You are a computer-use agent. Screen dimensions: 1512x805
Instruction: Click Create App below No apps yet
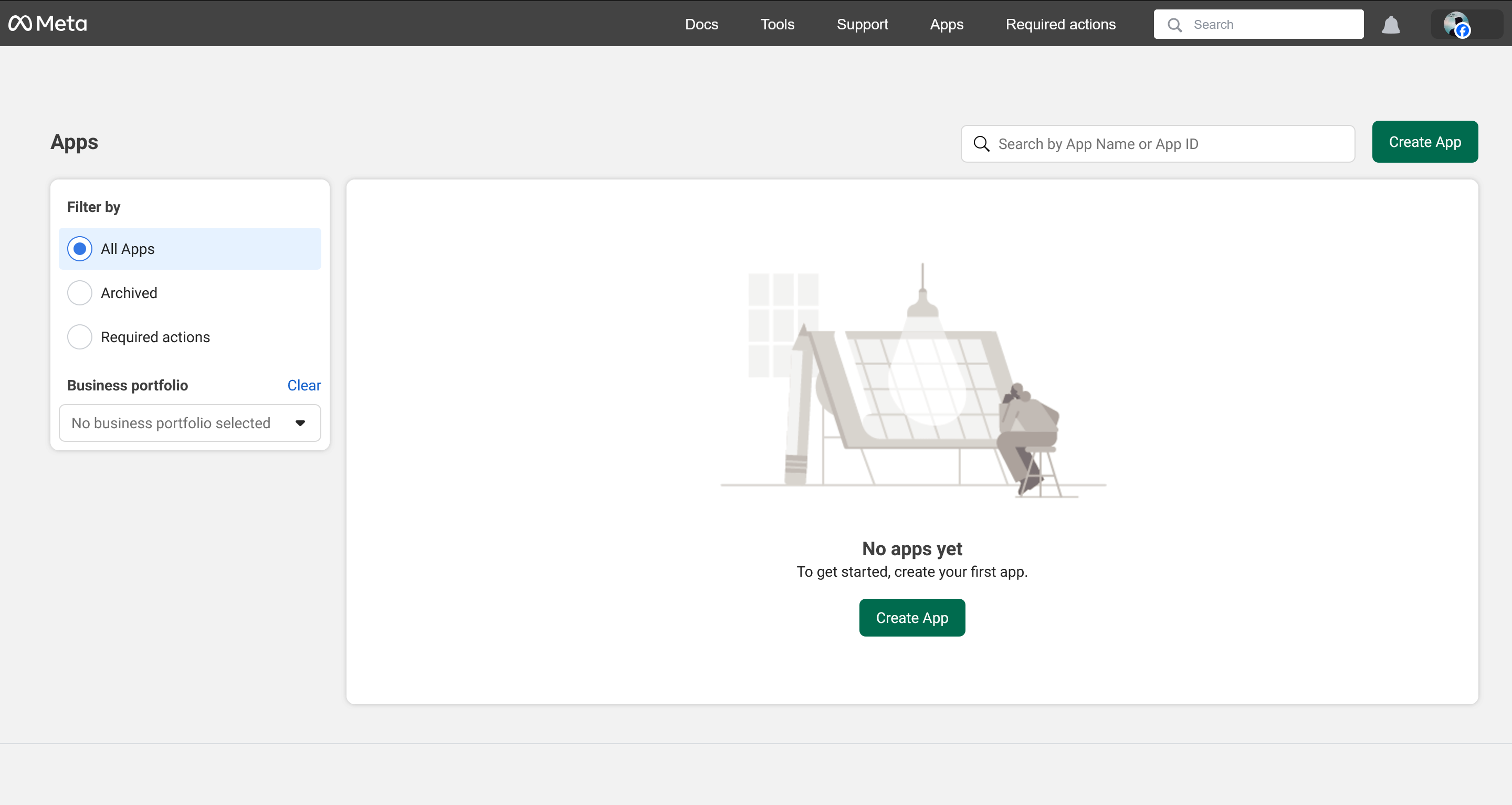click(911, 618)
